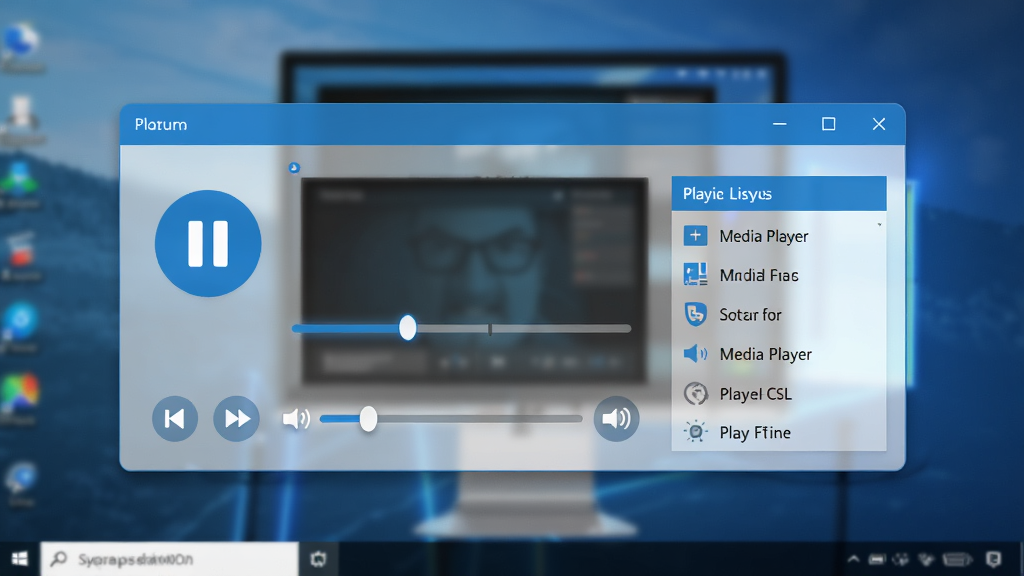The image size is (1024, 576).
Task: Expand the small arrow atop the playlist
Action: (879, 225)
